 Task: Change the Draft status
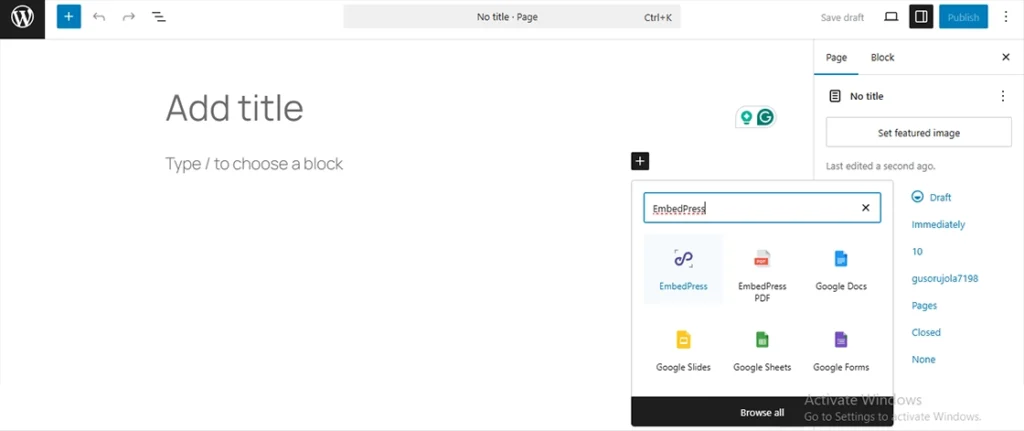[931, 197]
